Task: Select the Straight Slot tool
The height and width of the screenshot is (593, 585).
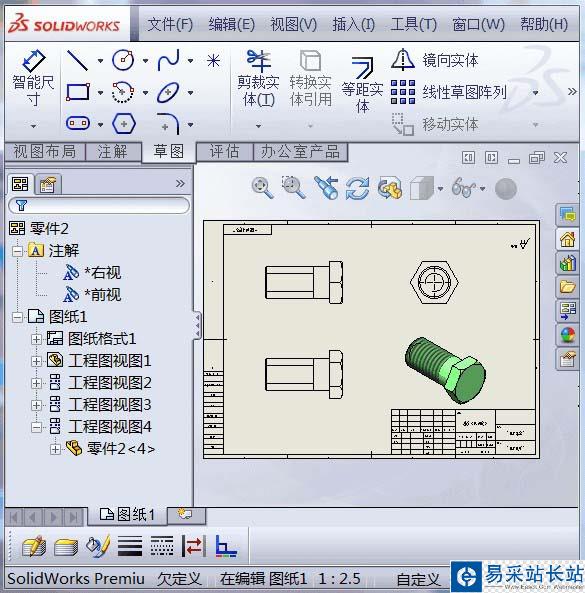Action: click(78, 123)
